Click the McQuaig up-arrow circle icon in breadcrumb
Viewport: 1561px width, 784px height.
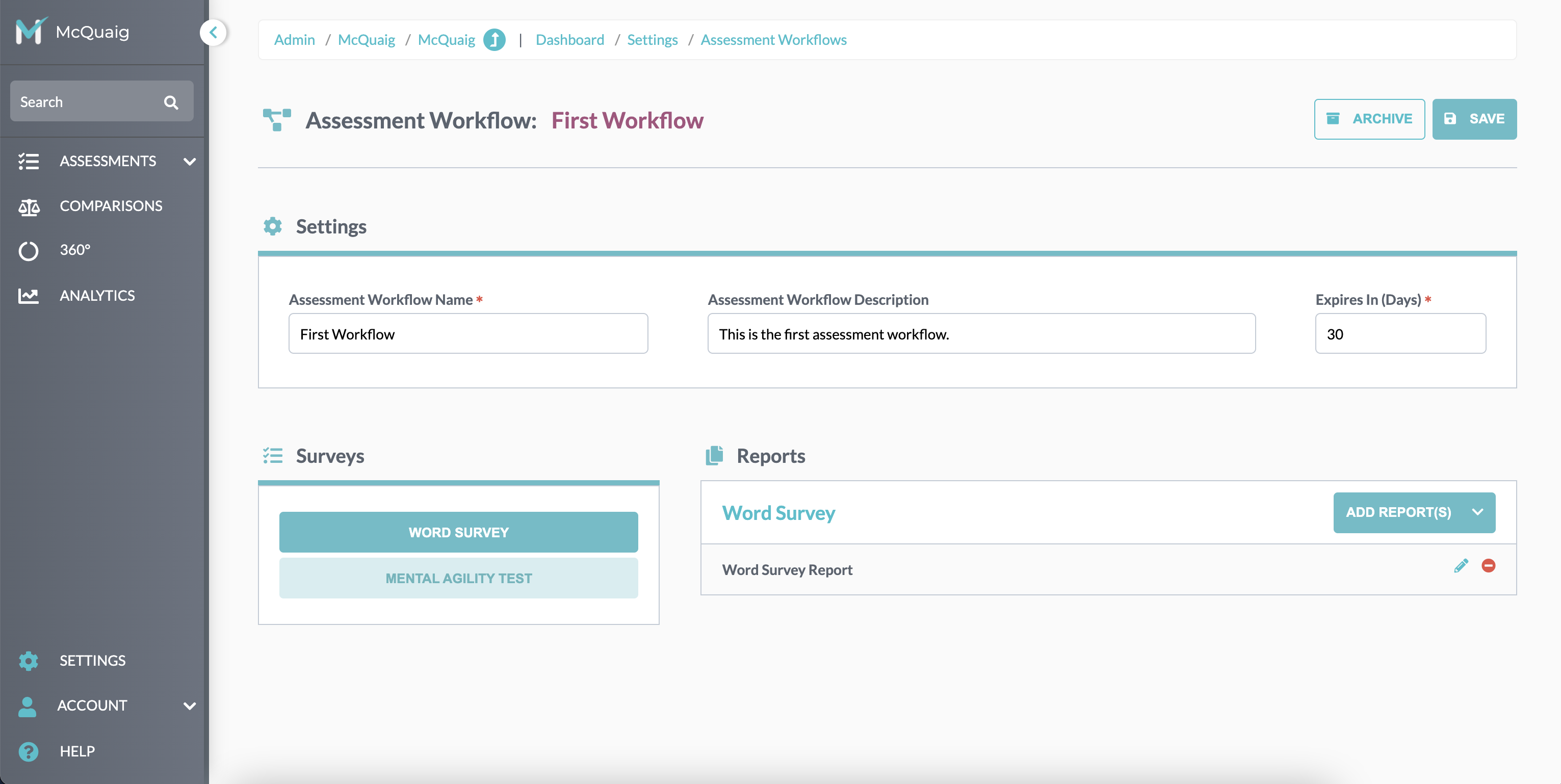click(x=494, y=40)
